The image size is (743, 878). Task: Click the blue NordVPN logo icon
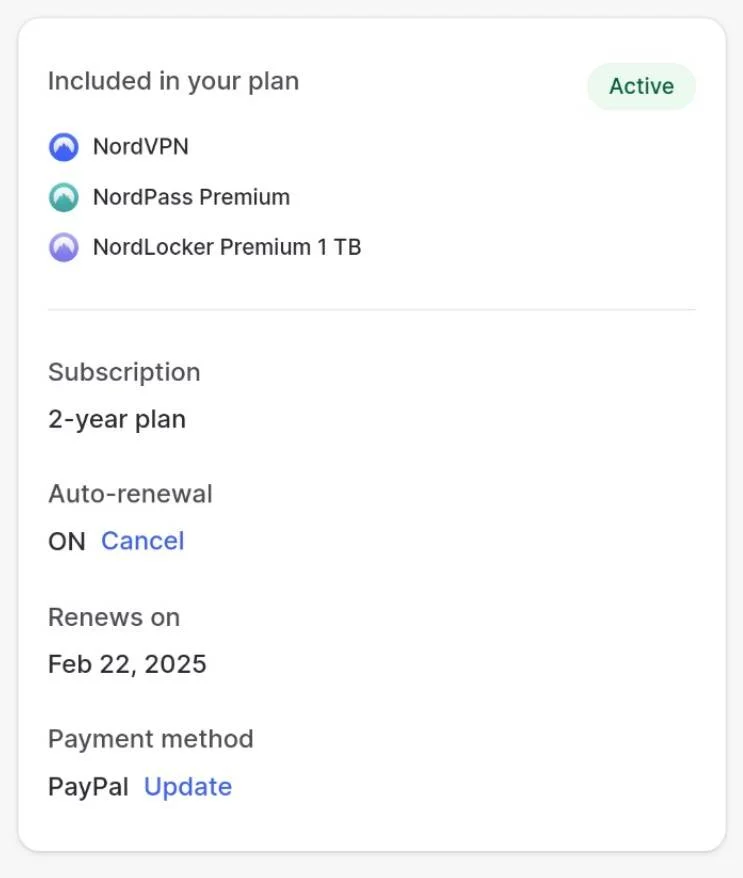63,147
